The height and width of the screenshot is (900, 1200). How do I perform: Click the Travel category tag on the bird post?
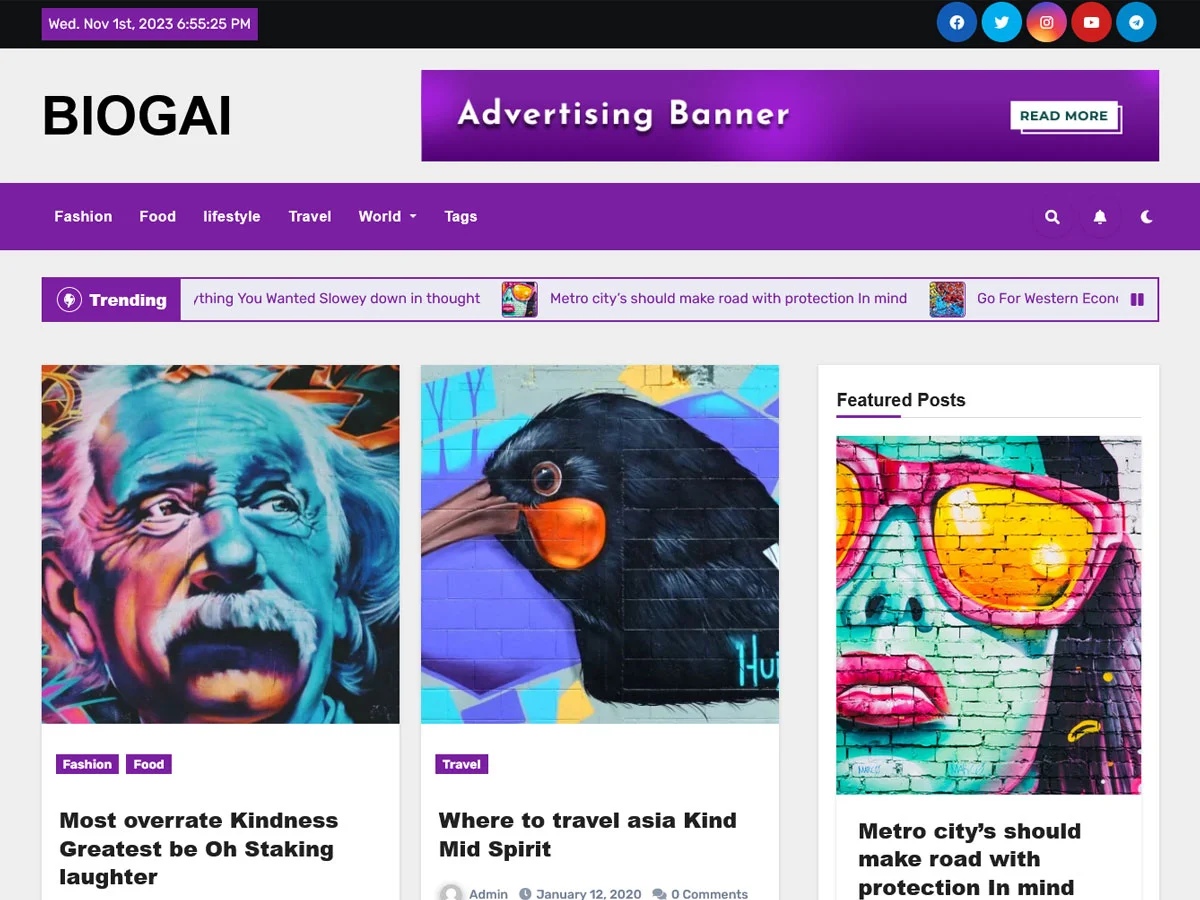pos(462,764)
